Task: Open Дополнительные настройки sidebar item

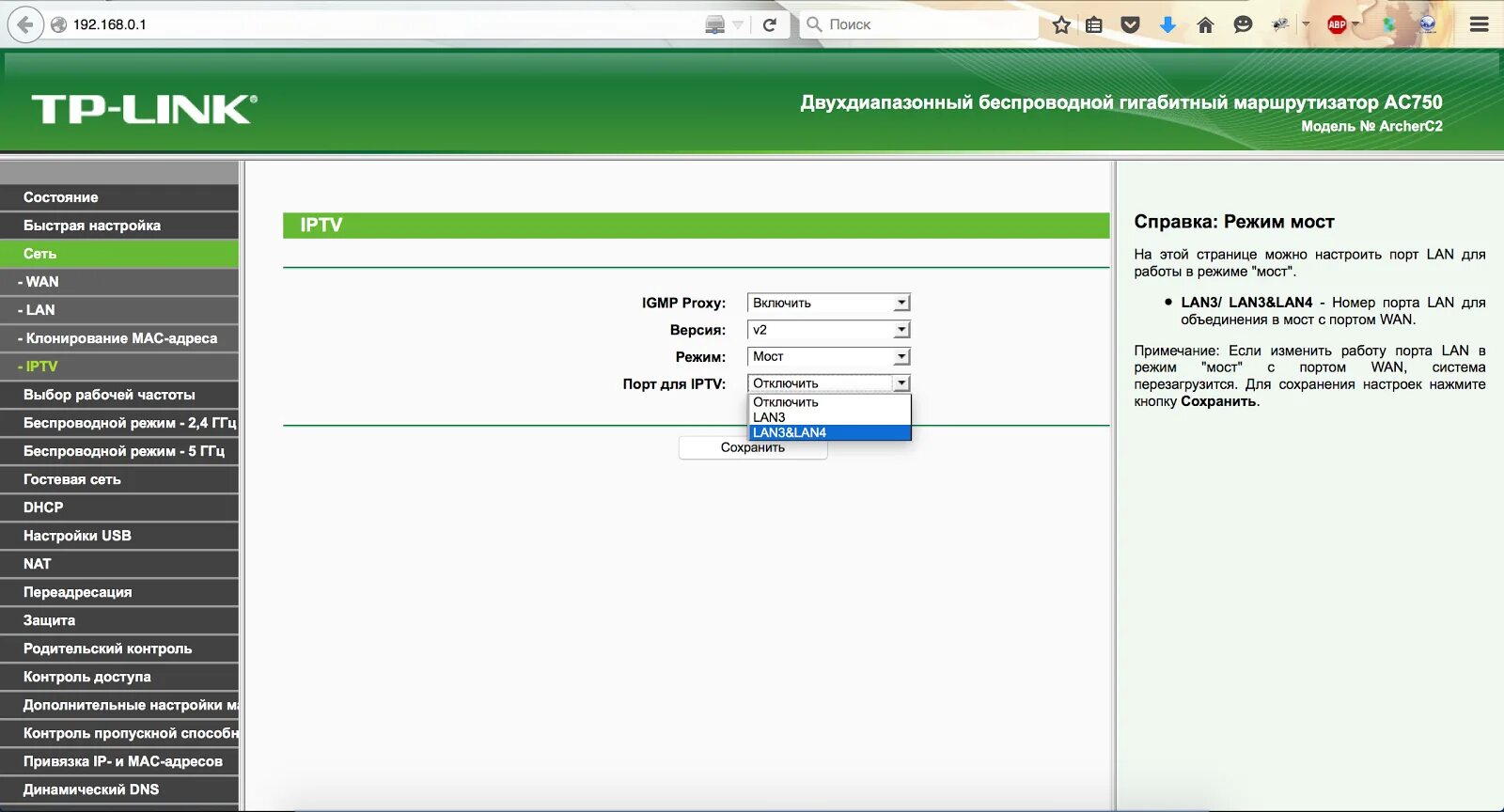Action: [x=119, y=705]
